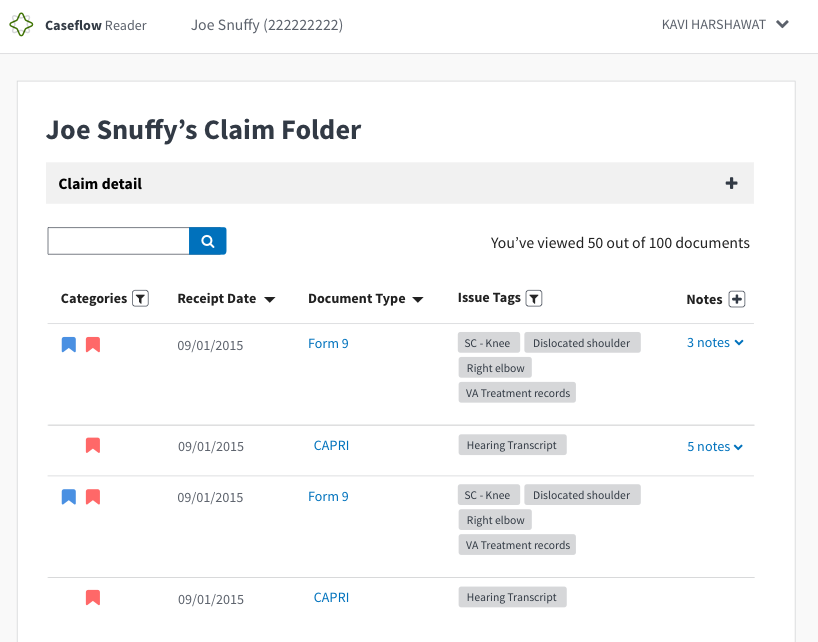Click Hearing Transcript tag in last row
The image size is (818, 642).
point(512,597)
